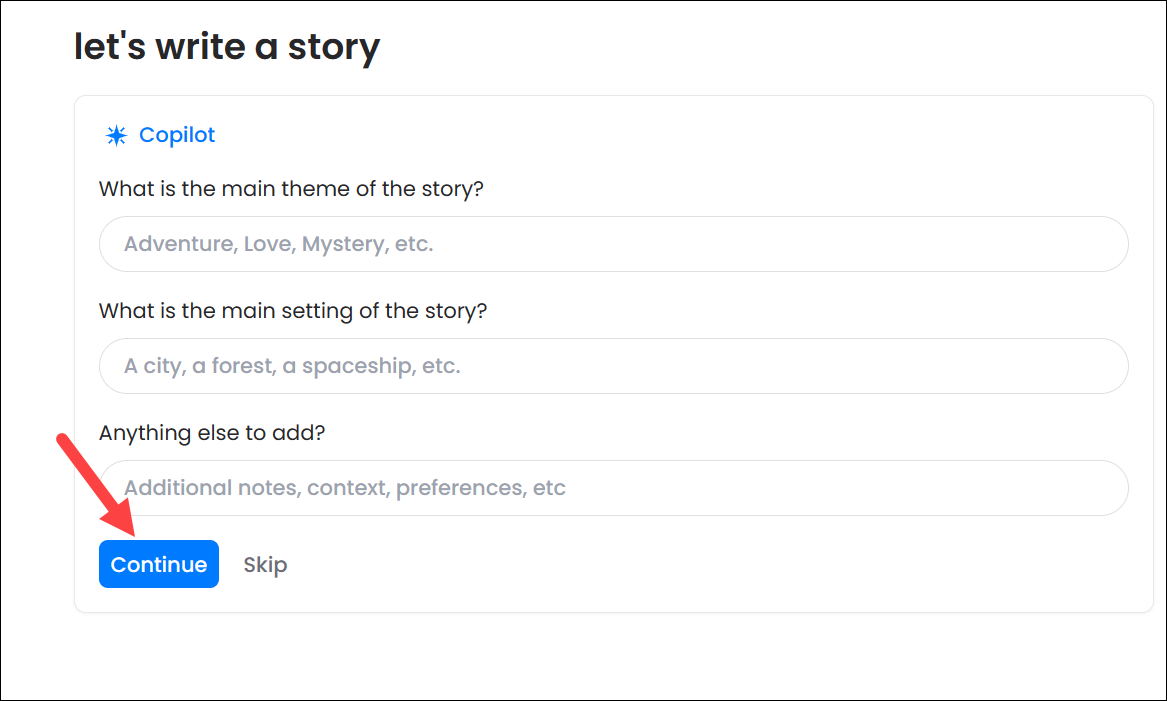Click the 'Anything else to add?' label
This screenshot has width=1167, height=701.
212,433
